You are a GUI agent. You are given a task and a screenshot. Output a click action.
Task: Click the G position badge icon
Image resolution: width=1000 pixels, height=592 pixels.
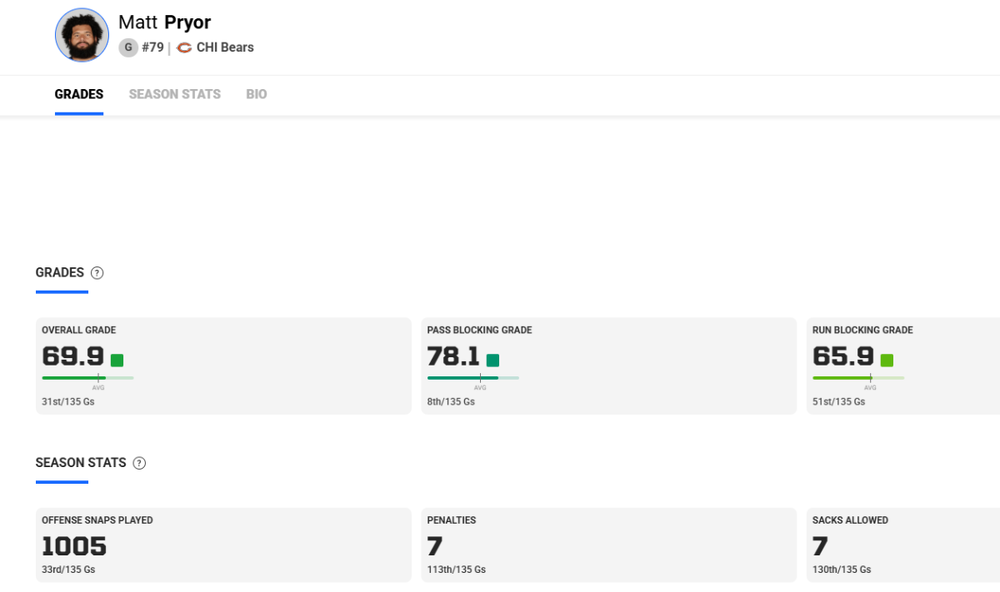[x=128, y=48]
